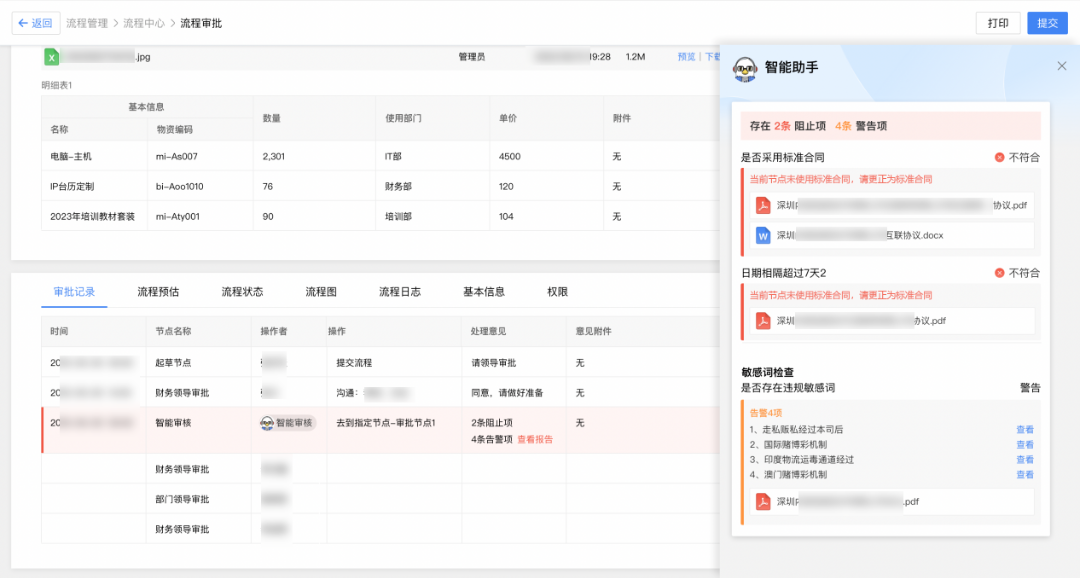Click the 查看报告 link in 智能审核 row
This screenshot has height=578, width=1080.
point(535,440)
